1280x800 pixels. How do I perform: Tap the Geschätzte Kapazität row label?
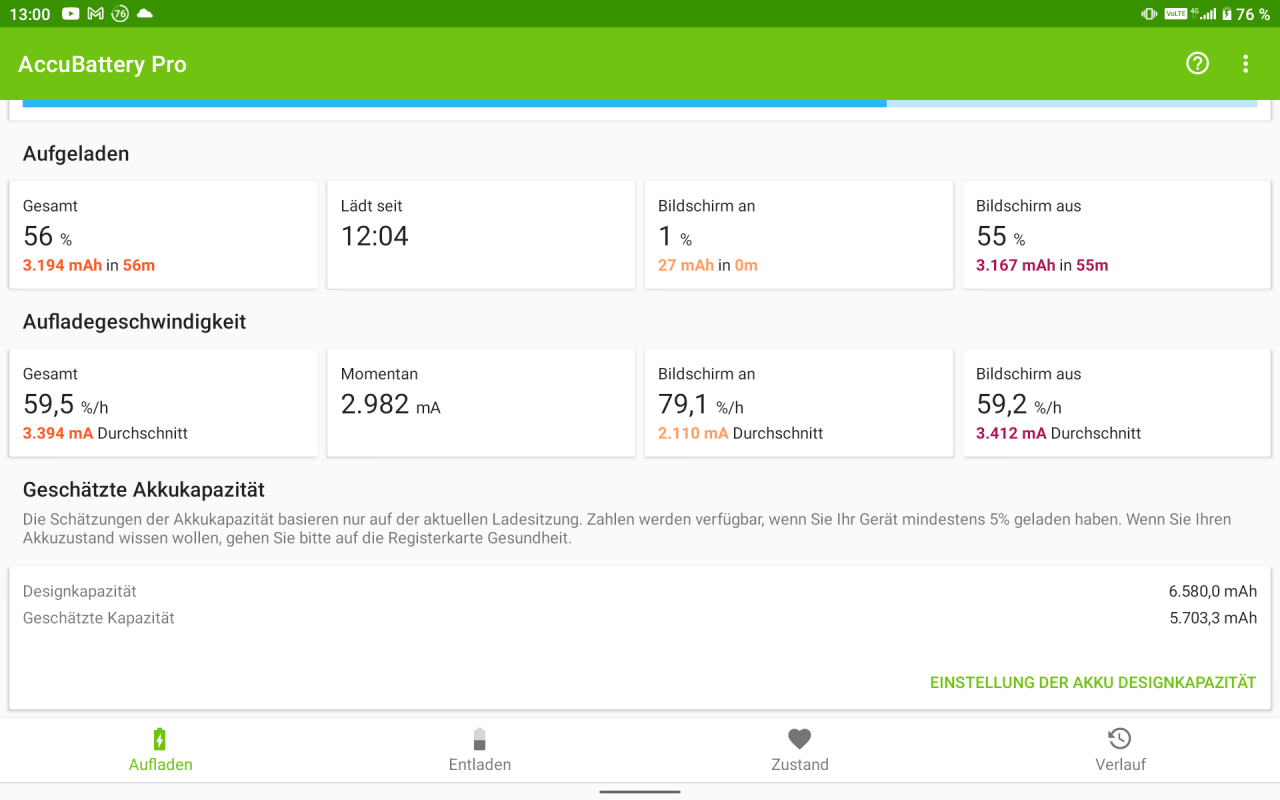[x=99, y=618]
